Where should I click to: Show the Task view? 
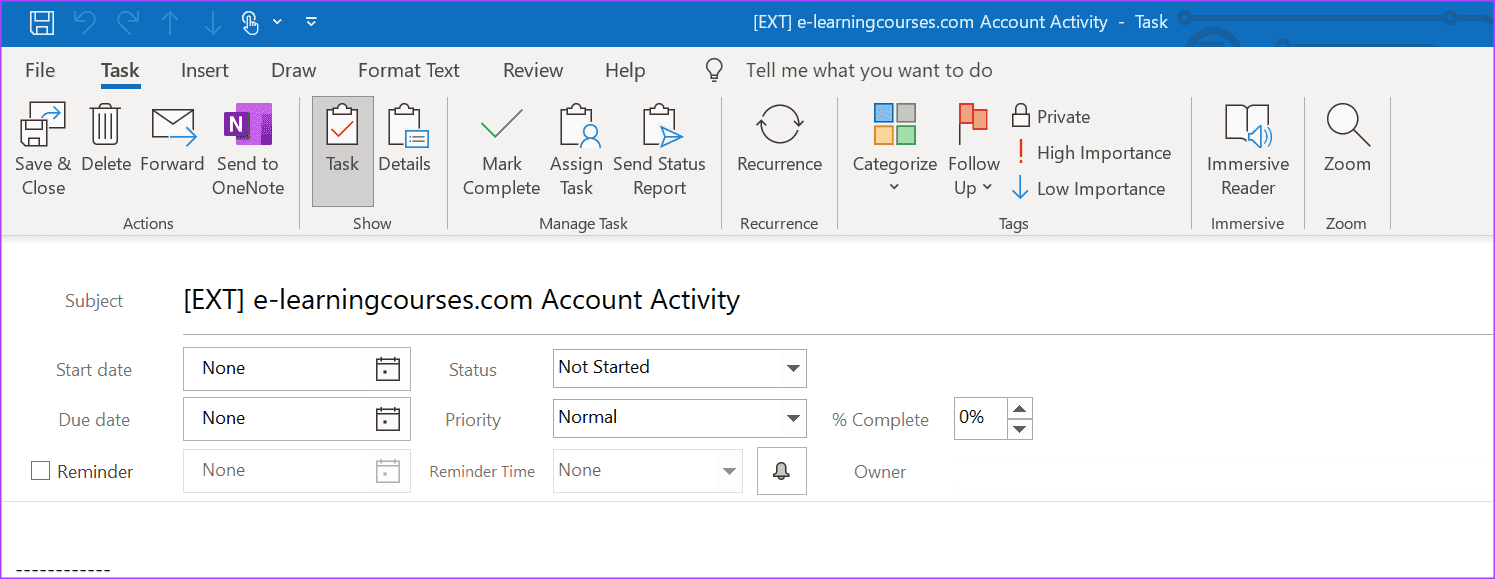(x=343, y=150)
